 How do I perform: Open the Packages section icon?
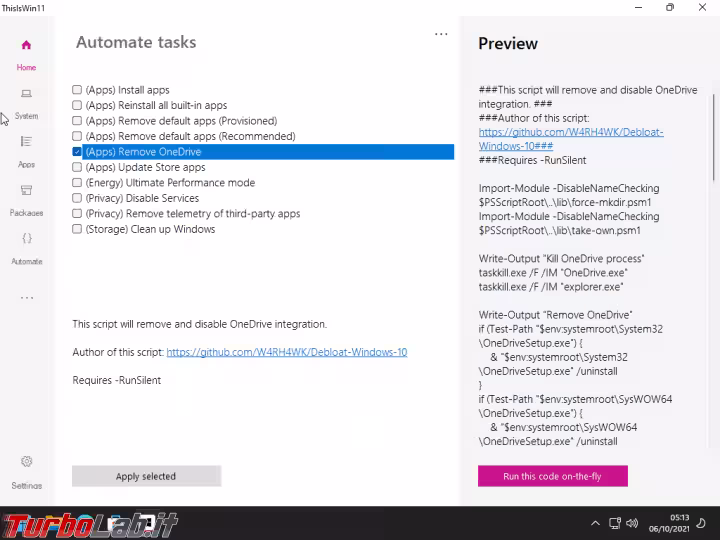(26, 190)
